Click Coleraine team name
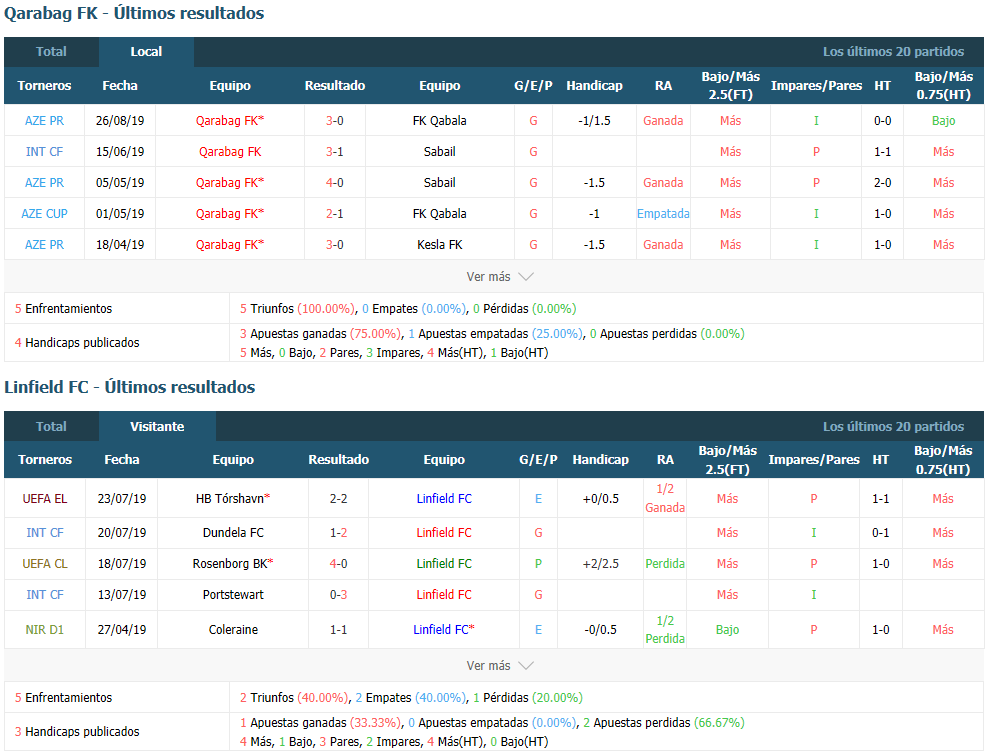996x754 pixels. (233, 630)
